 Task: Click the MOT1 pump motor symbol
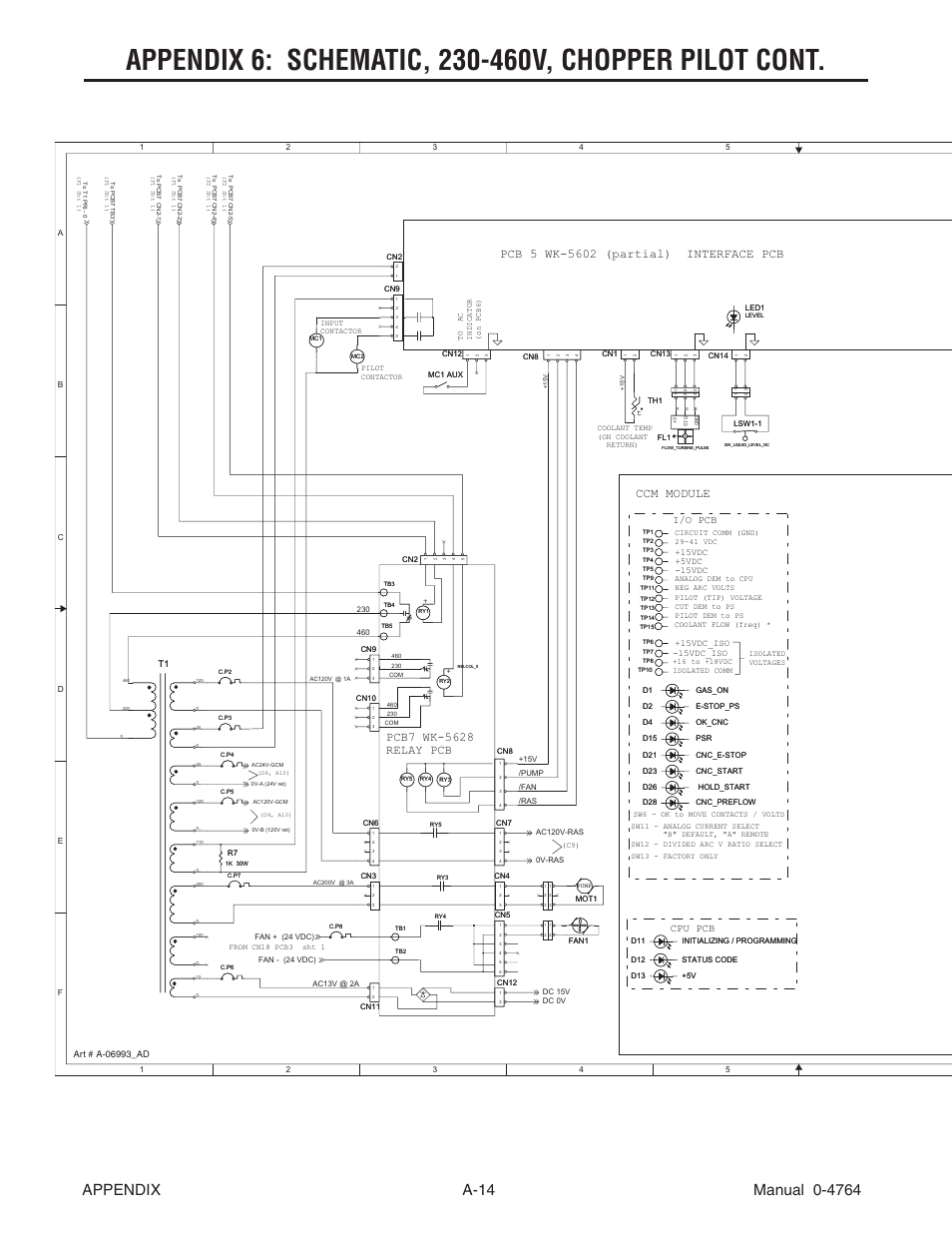pyautogui.click(x=586, y=886)
